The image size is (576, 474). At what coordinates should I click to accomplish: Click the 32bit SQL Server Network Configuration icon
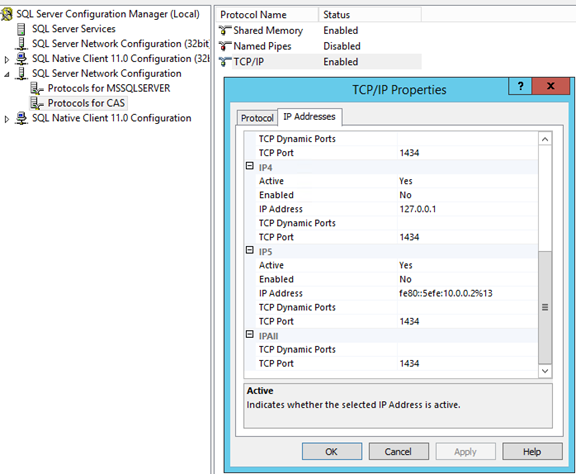[22, 44]
